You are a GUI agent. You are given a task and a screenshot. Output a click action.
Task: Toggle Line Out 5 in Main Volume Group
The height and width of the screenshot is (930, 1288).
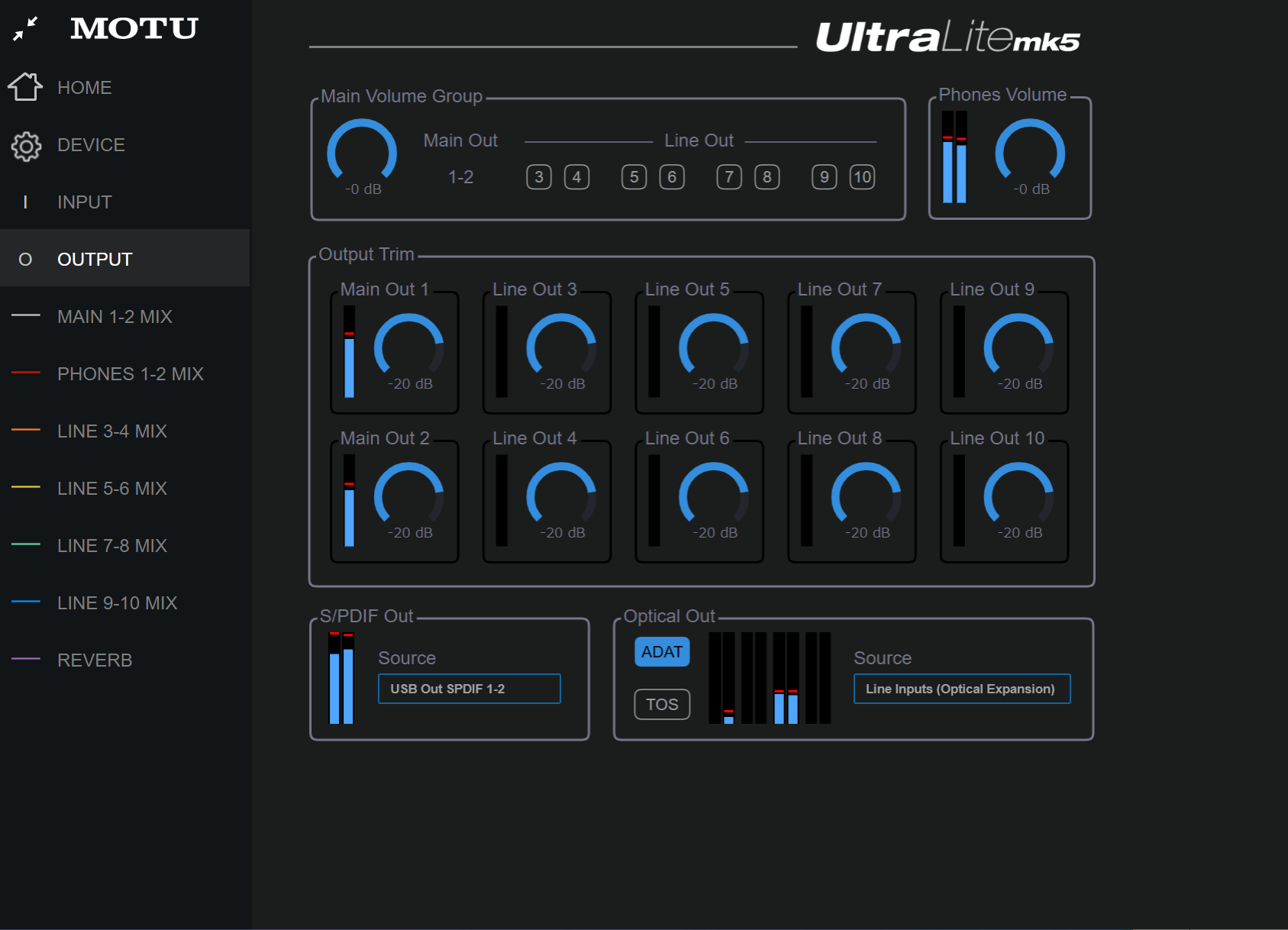634,177
